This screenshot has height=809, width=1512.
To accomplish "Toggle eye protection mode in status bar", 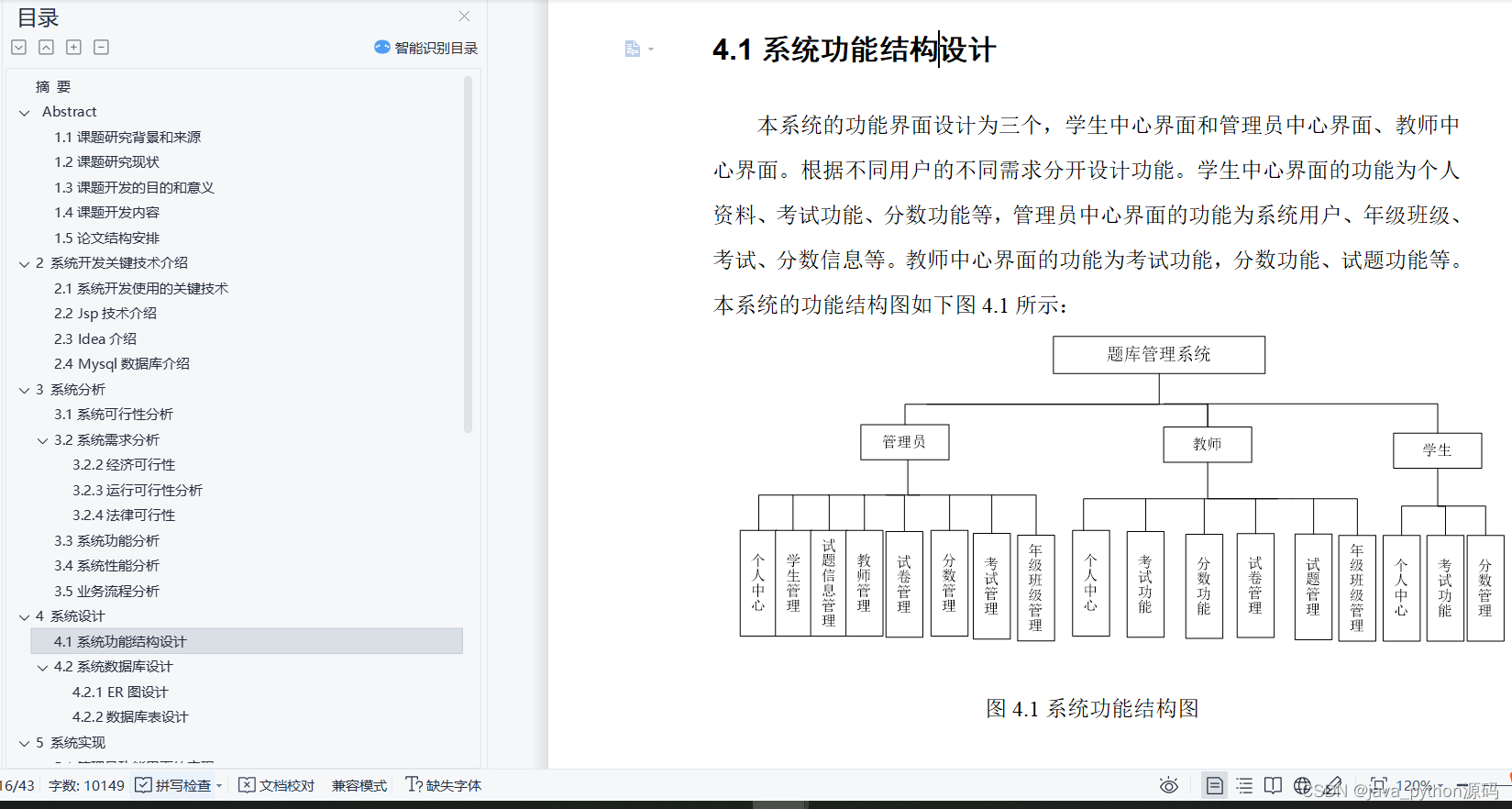I will tap(1168, 786).
